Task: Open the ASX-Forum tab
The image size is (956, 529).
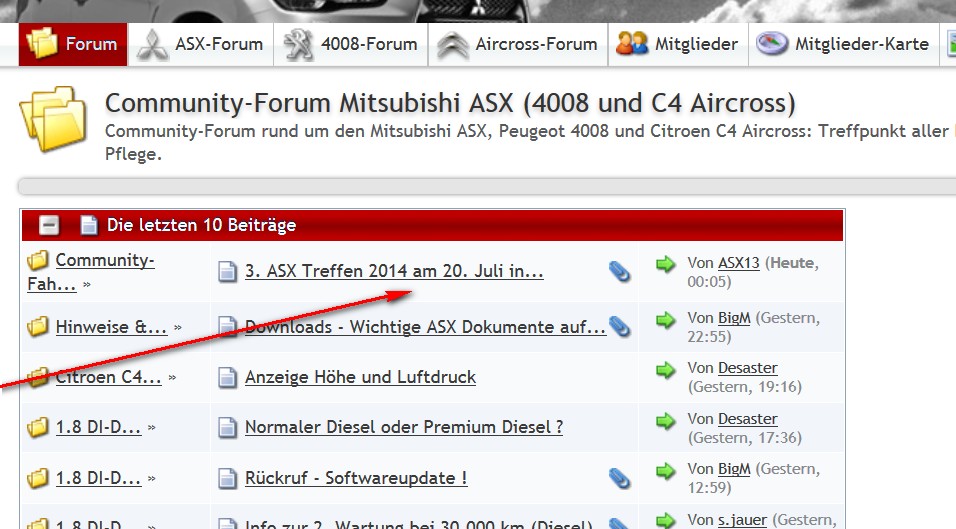Action: [x=201, y=44]
